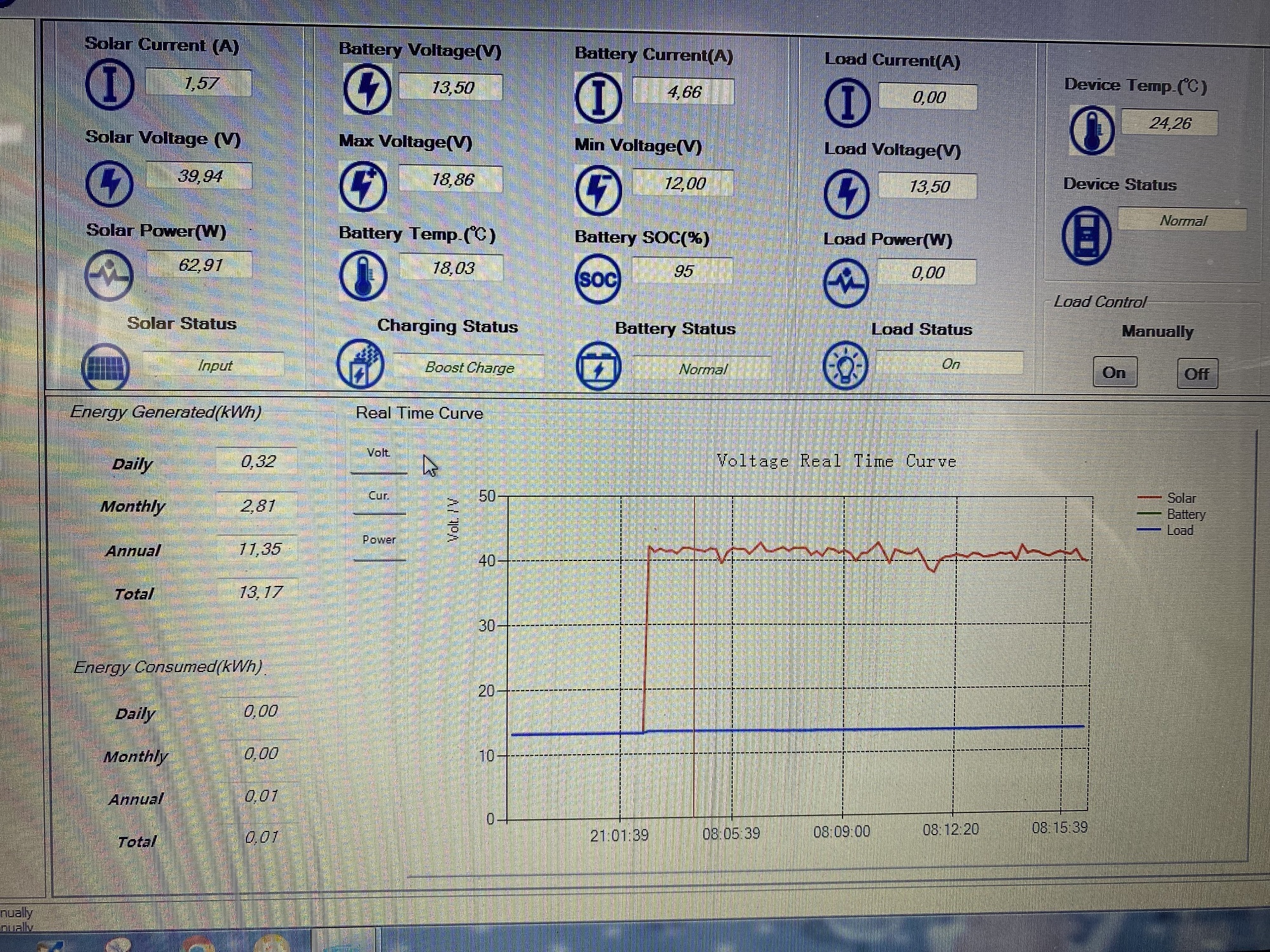Click the Load legend blue line
1270x952 pixels.
(x=1149, y=530)
